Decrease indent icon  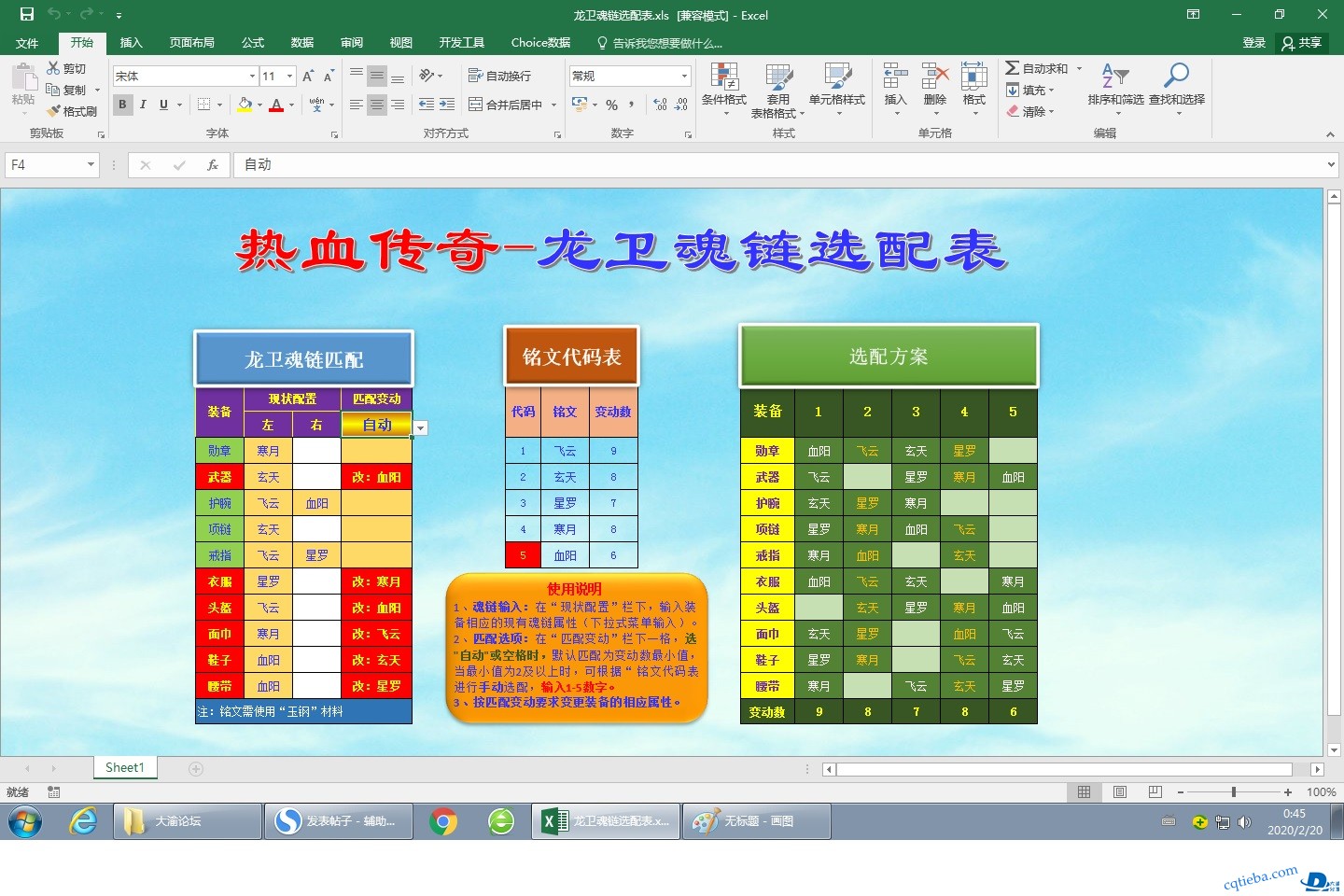pos(427,105)
